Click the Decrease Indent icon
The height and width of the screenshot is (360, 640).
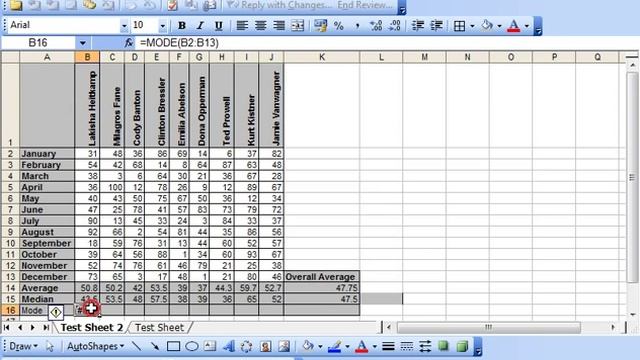point(418,26)
